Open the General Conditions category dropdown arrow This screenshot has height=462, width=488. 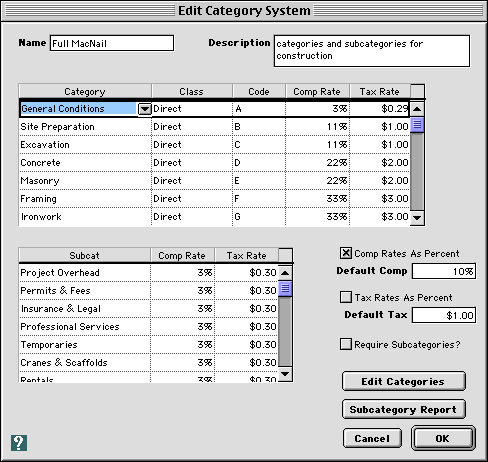pos(145,109)
